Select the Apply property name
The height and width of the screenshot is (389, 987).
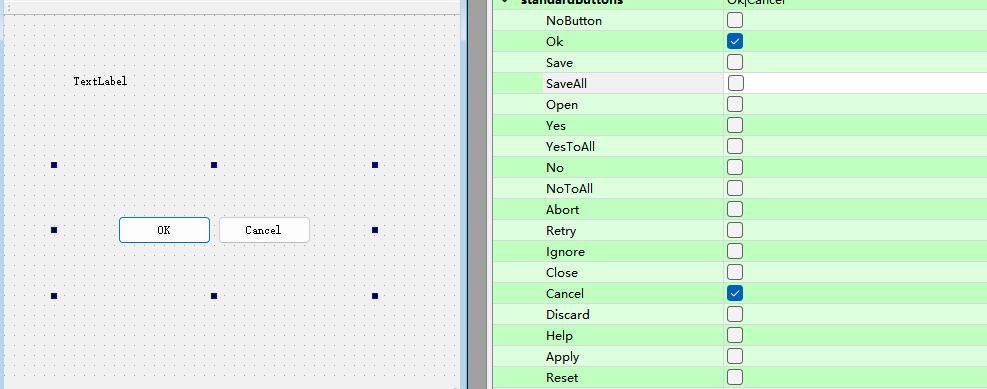562,357
